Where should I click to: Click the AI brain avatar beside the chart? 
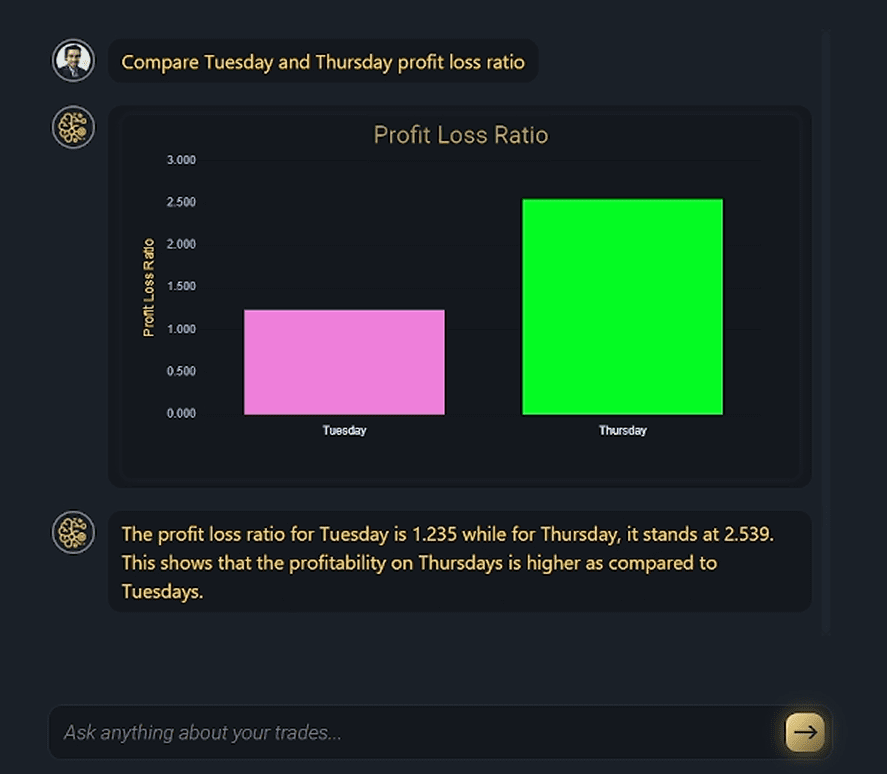tap(73, 127)
